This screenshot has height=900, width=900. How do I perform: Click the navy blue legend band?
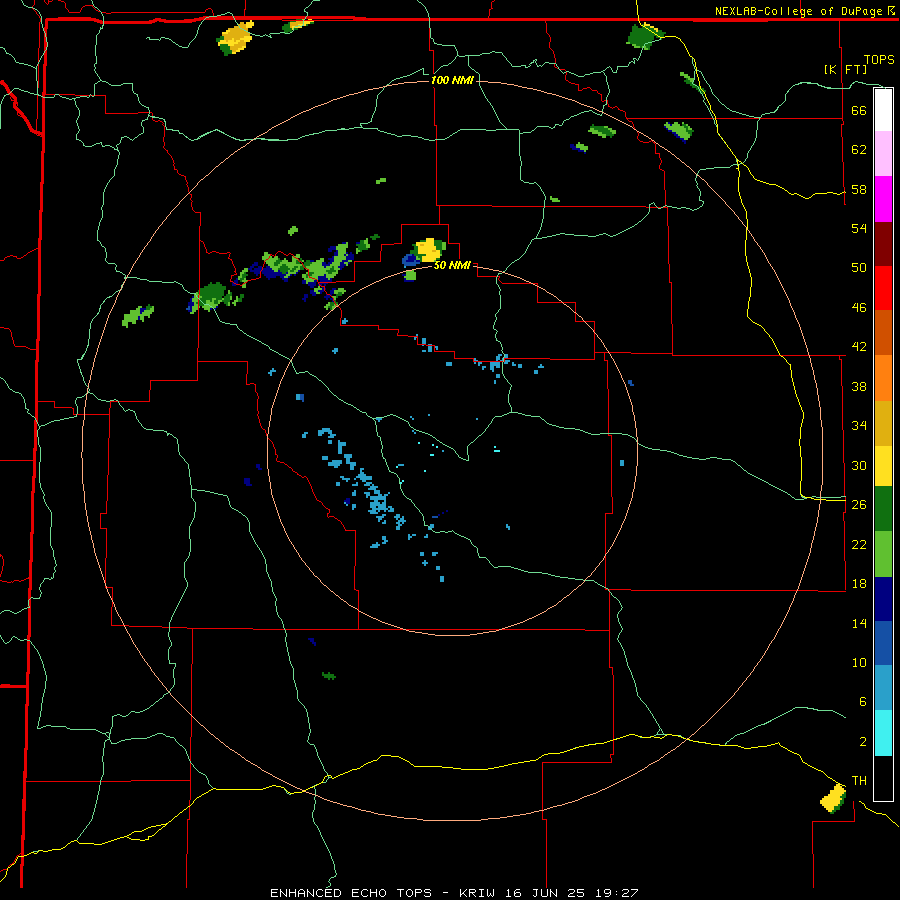tap(883, 599)
